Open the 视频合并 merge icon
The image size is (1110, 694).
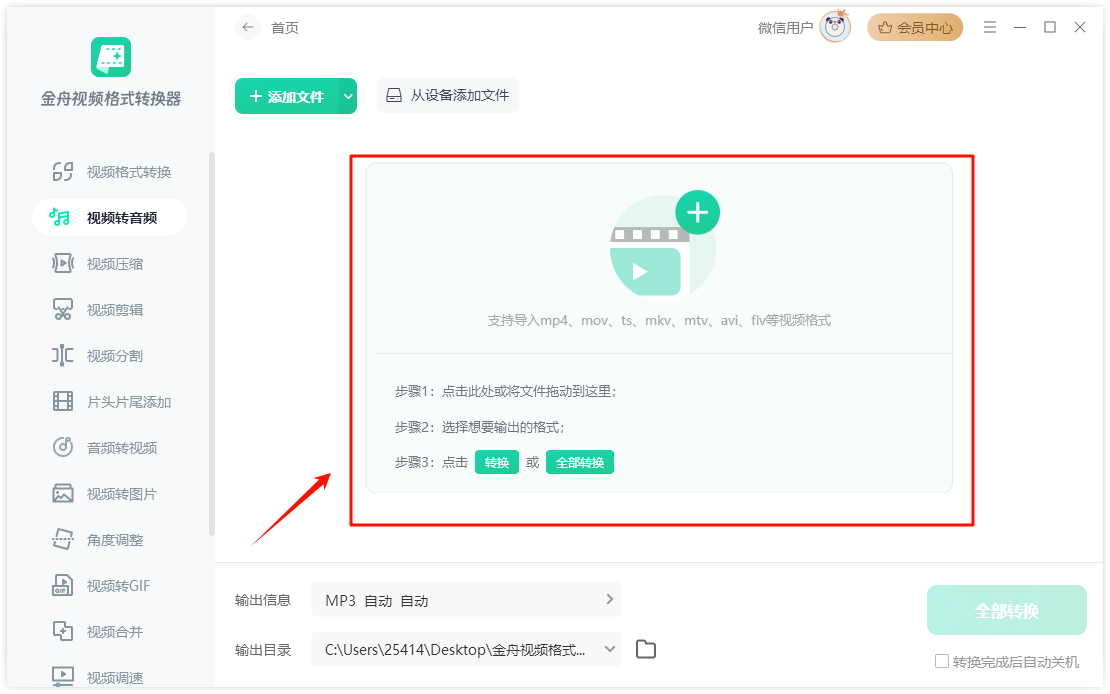click(x=62, y=631)
